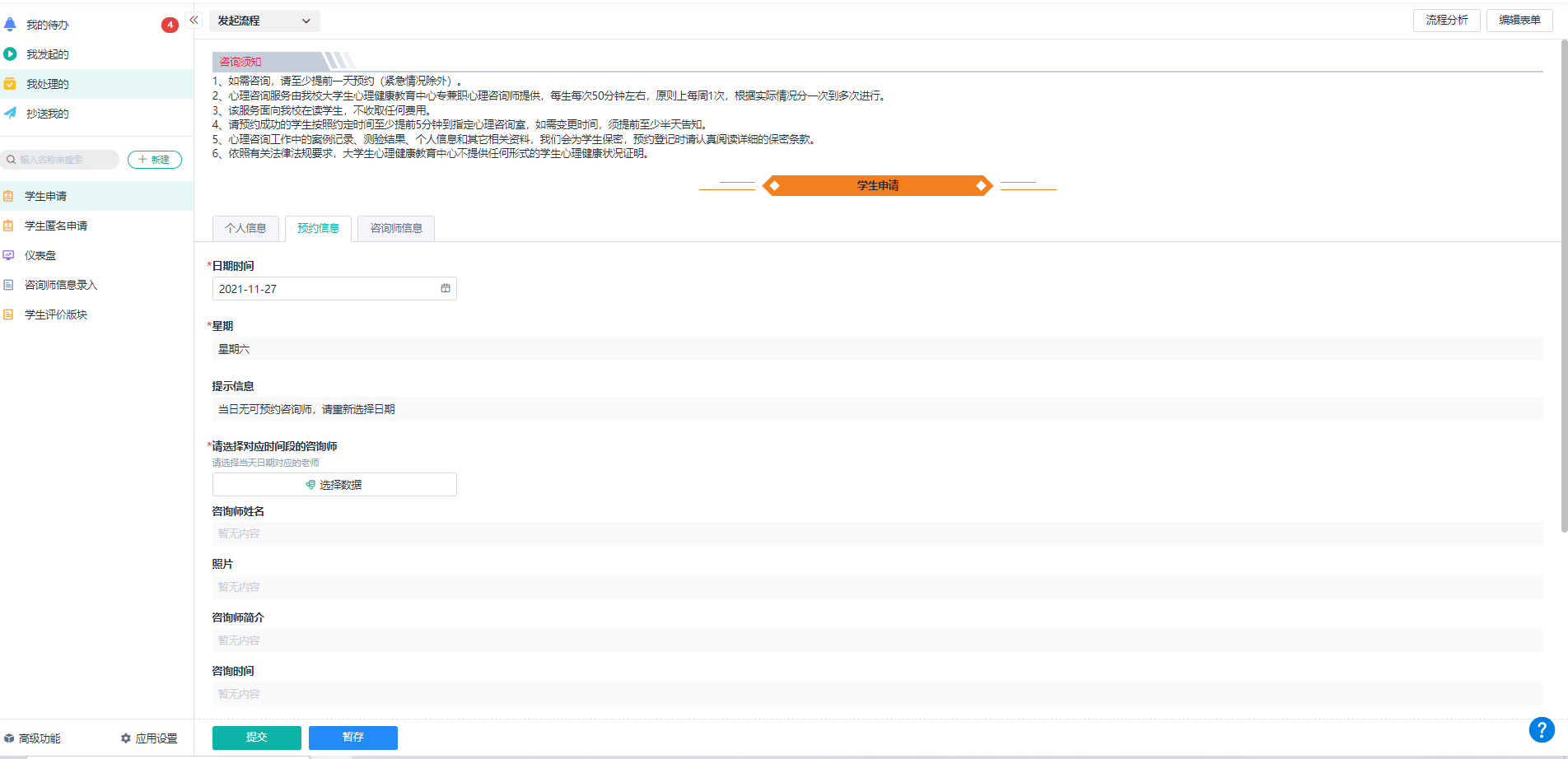Click the bell icon beside 我的待办
This screenshot has height=759, width=1568.
[x=10, y=25]
